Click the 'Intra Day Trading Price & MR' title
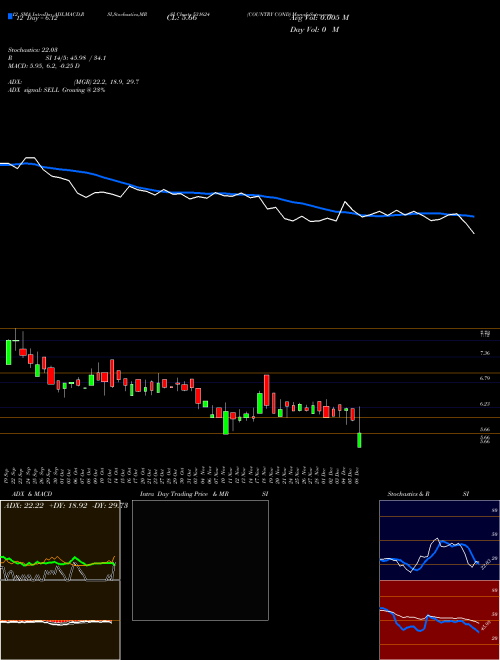Image resolution: width=500 pixels, height=660 pixels. (184, 494)
